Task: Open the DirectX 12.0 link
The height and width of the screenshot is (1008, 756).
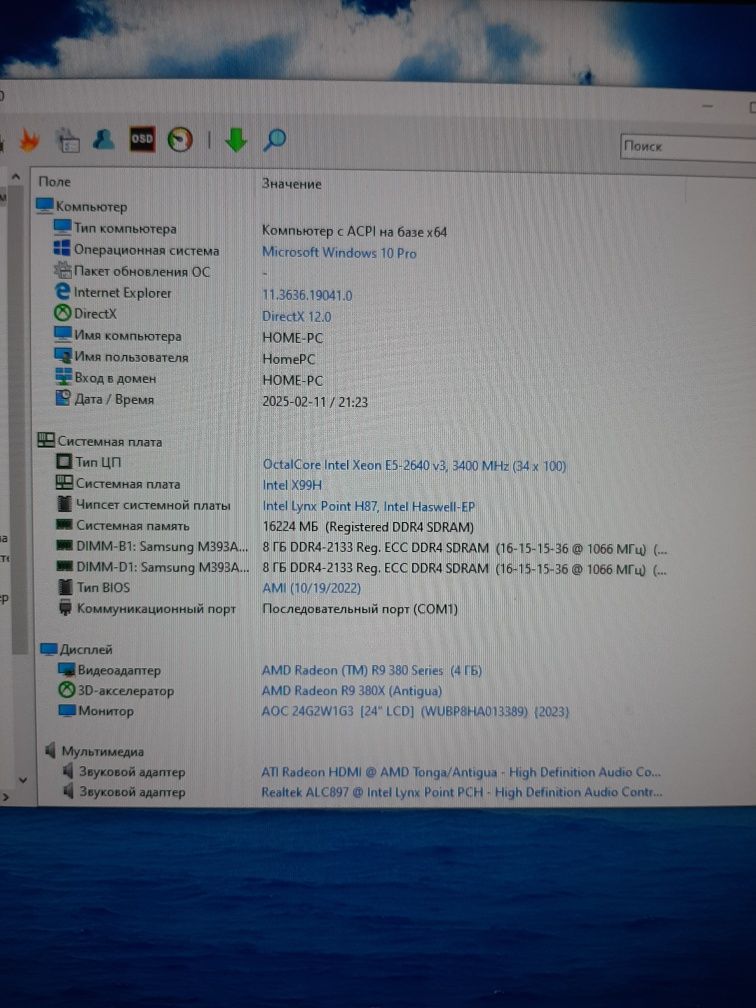Action: click(296, 316)
